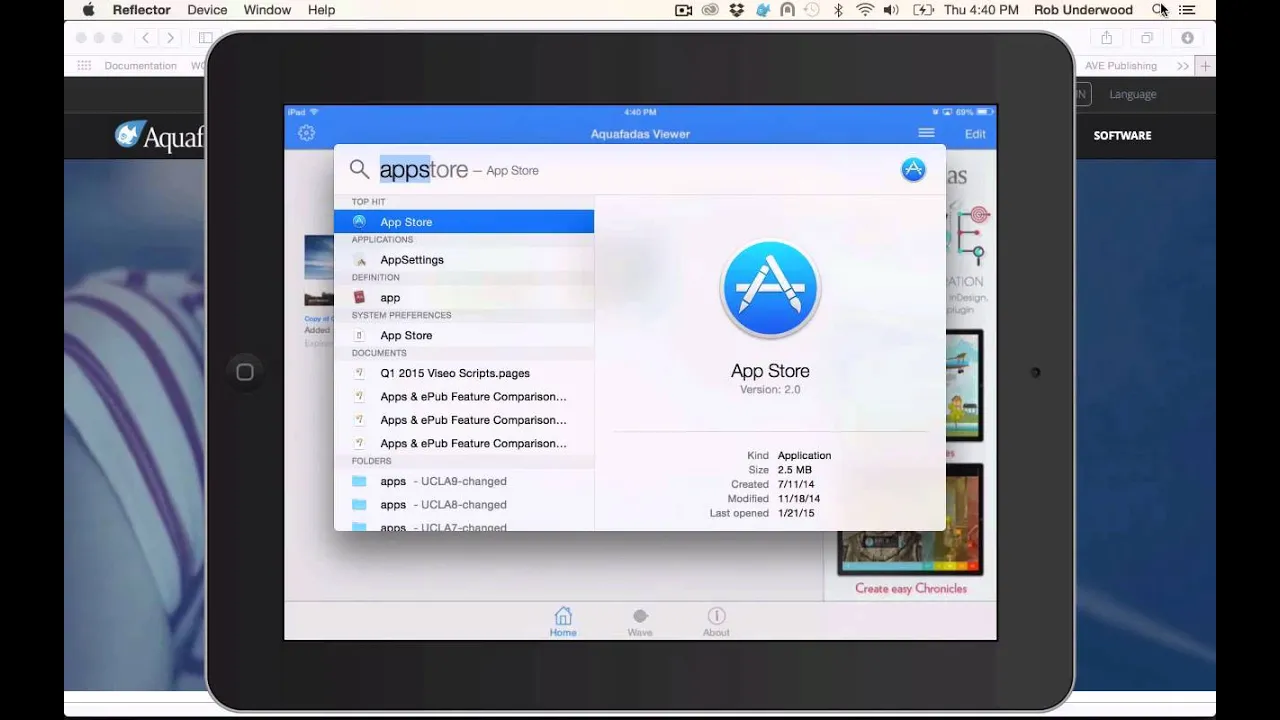Viewport: 1280px width, 720px height.
Task: Open the Rob Underwood user menu
Action: tap(1084, 10)
